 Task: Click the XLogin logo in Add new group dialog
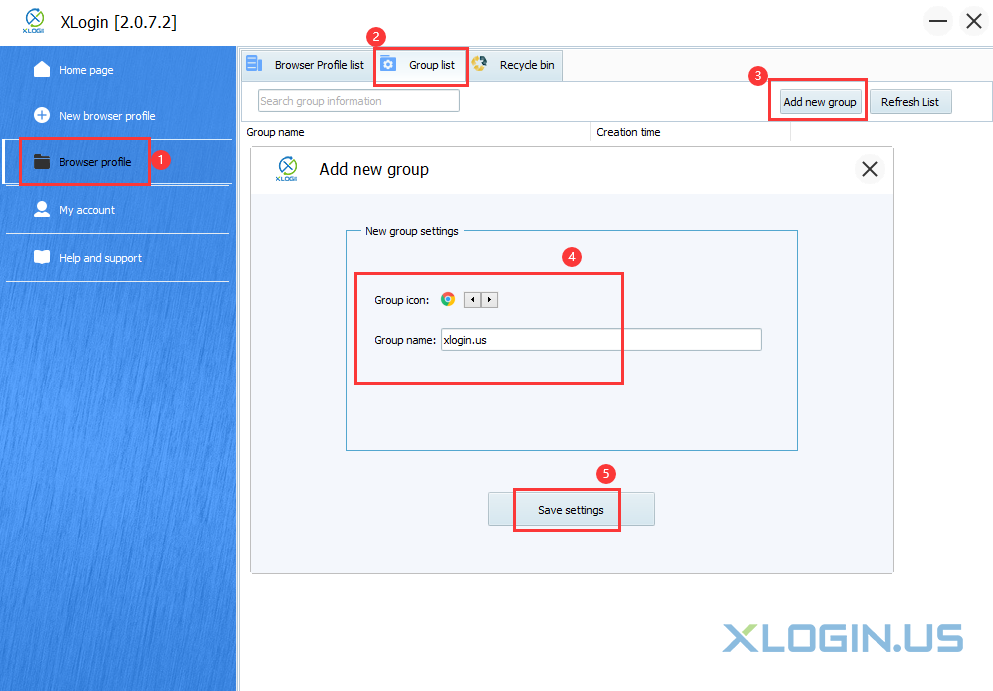[287, 169]
